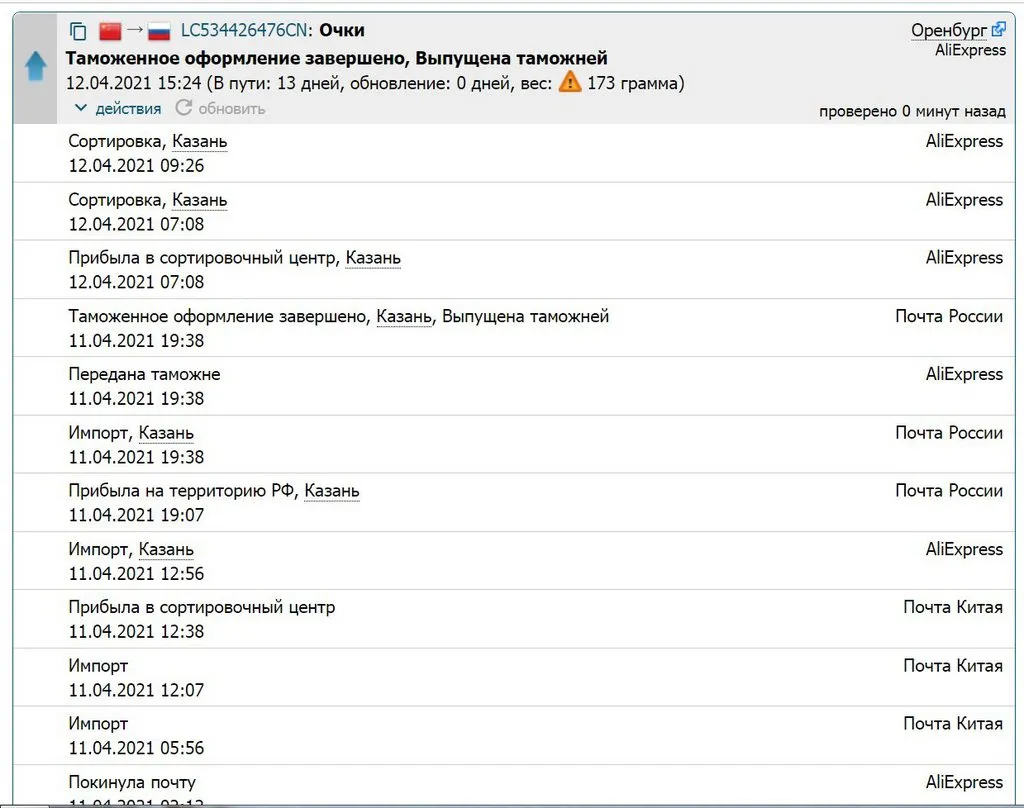
Task: Click Казань in the 09:26 Сортировка row
Action: tap(200, 142)
